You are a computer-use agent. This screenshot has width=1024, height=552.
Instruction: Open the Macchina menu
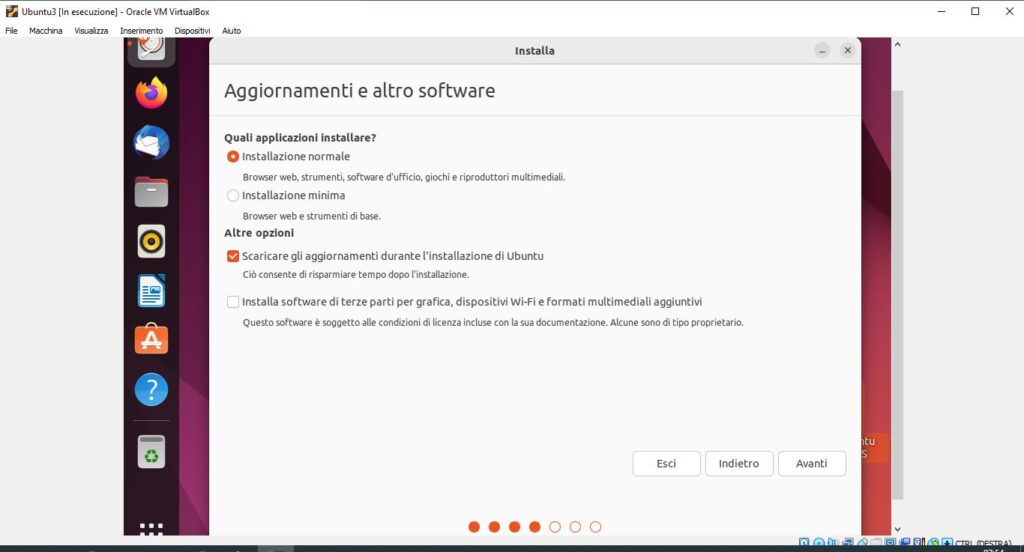tap(46, 31)
